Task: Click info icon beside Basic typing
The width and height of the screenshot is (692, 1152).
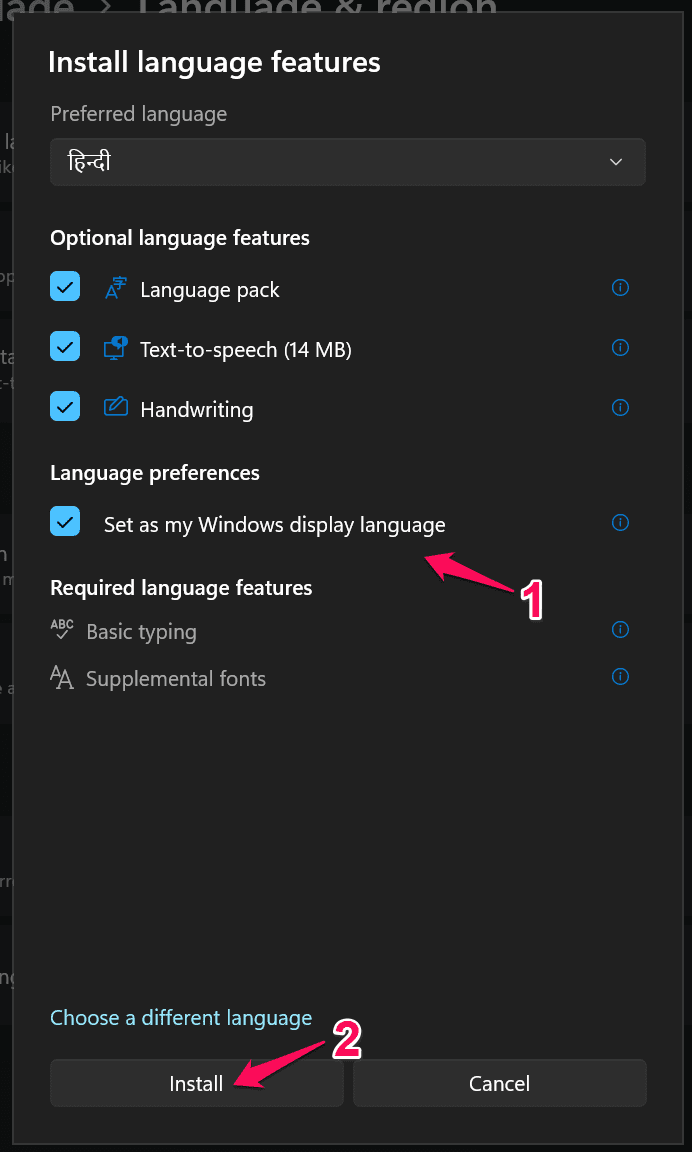Action: 620,630
